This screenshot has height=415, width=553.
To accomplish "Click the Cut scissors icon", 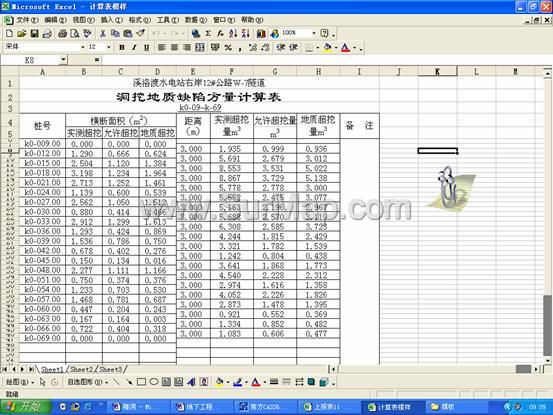I will click(x=103, y=33).
